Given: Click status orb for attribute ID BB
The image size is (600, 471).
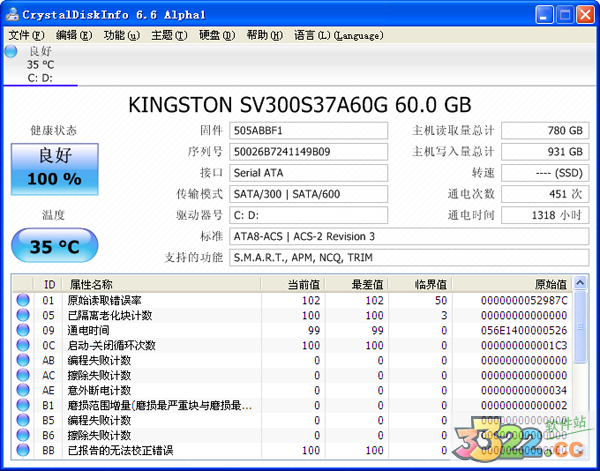Looking at the screenshot, I should 23,450.
